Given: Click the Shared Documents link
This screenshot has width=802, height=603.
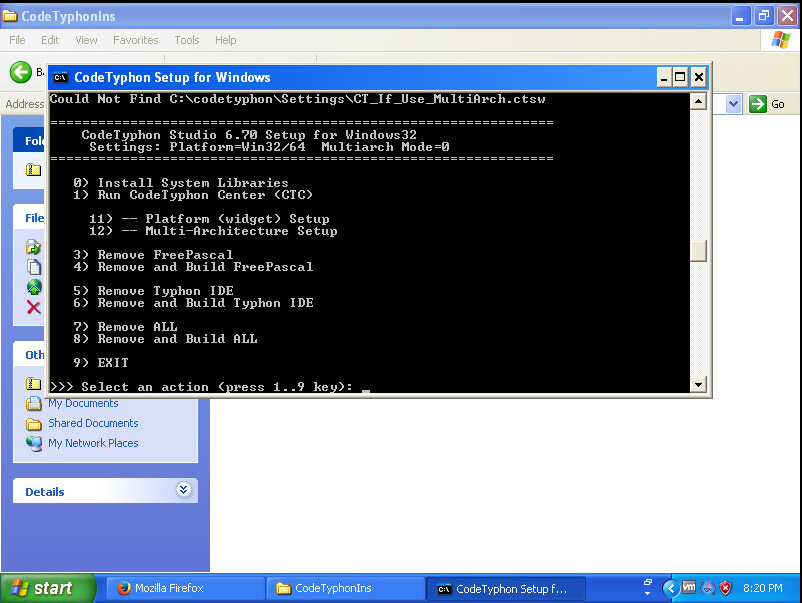Looking at the screenshot, I should point(93,423).
